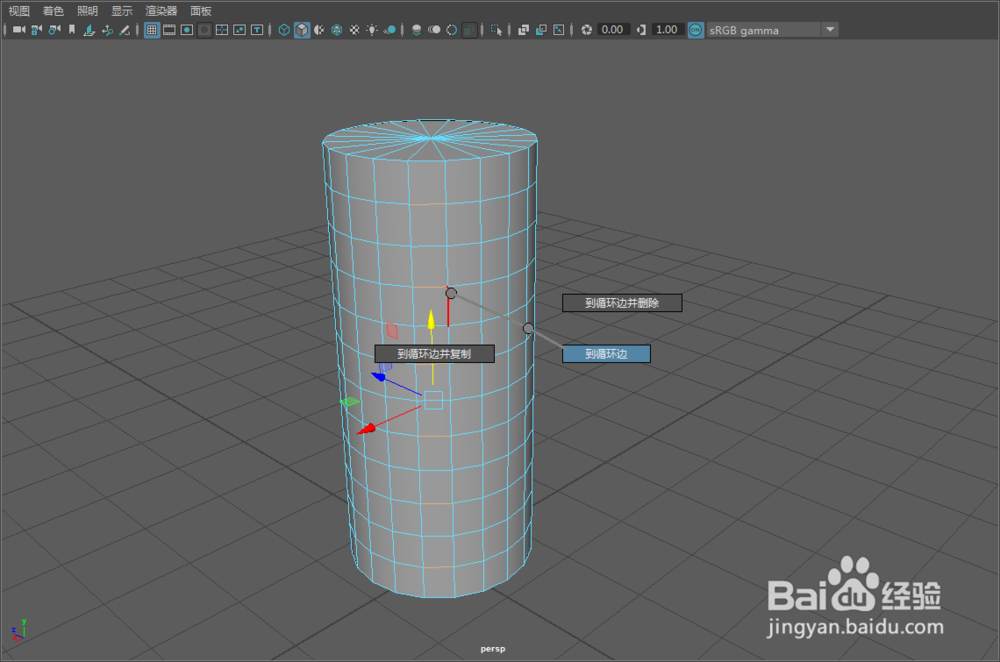Viewport: 1000px width, 662px height.
Task: Click the Image Plane icon
Action: coord(89,30)
